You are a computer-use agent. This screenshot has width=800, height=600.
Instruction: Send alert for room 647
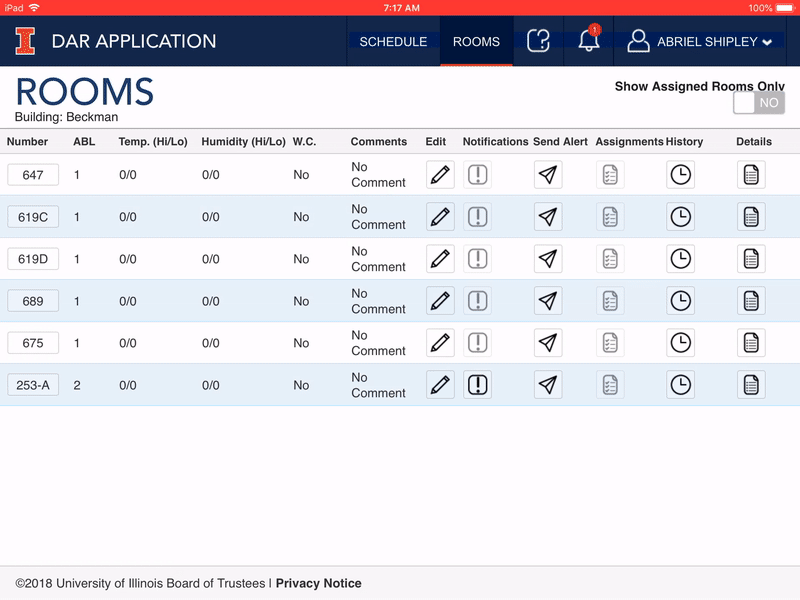[548, 175]
